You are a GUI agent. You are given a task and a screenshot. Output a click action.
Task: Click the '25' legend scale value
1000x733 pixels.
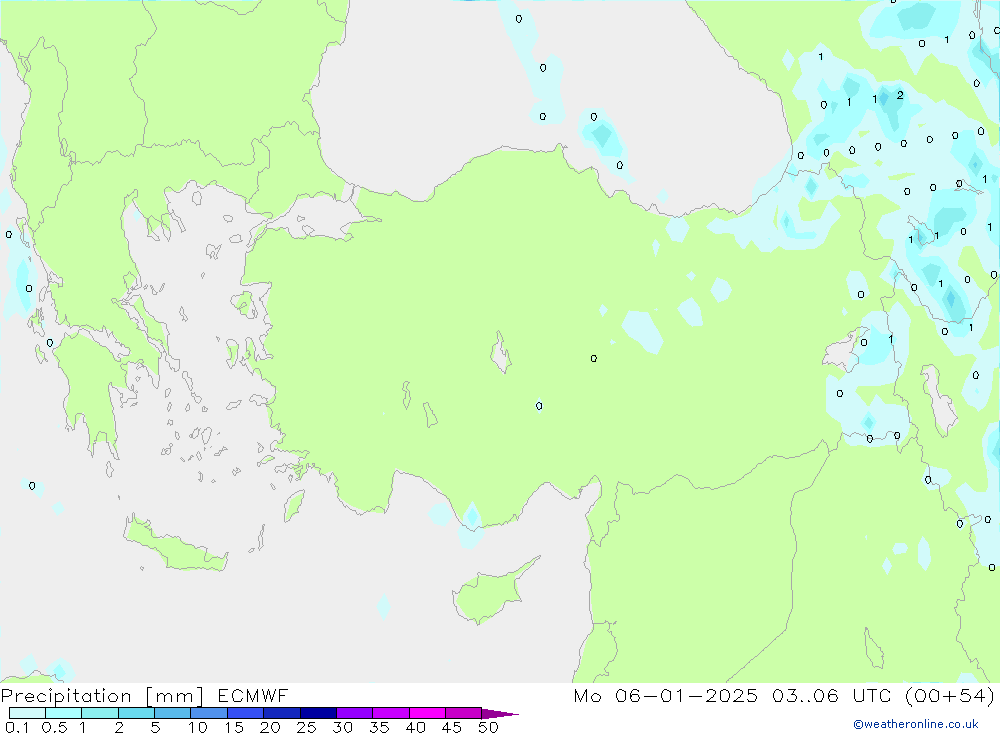point(306,727)
